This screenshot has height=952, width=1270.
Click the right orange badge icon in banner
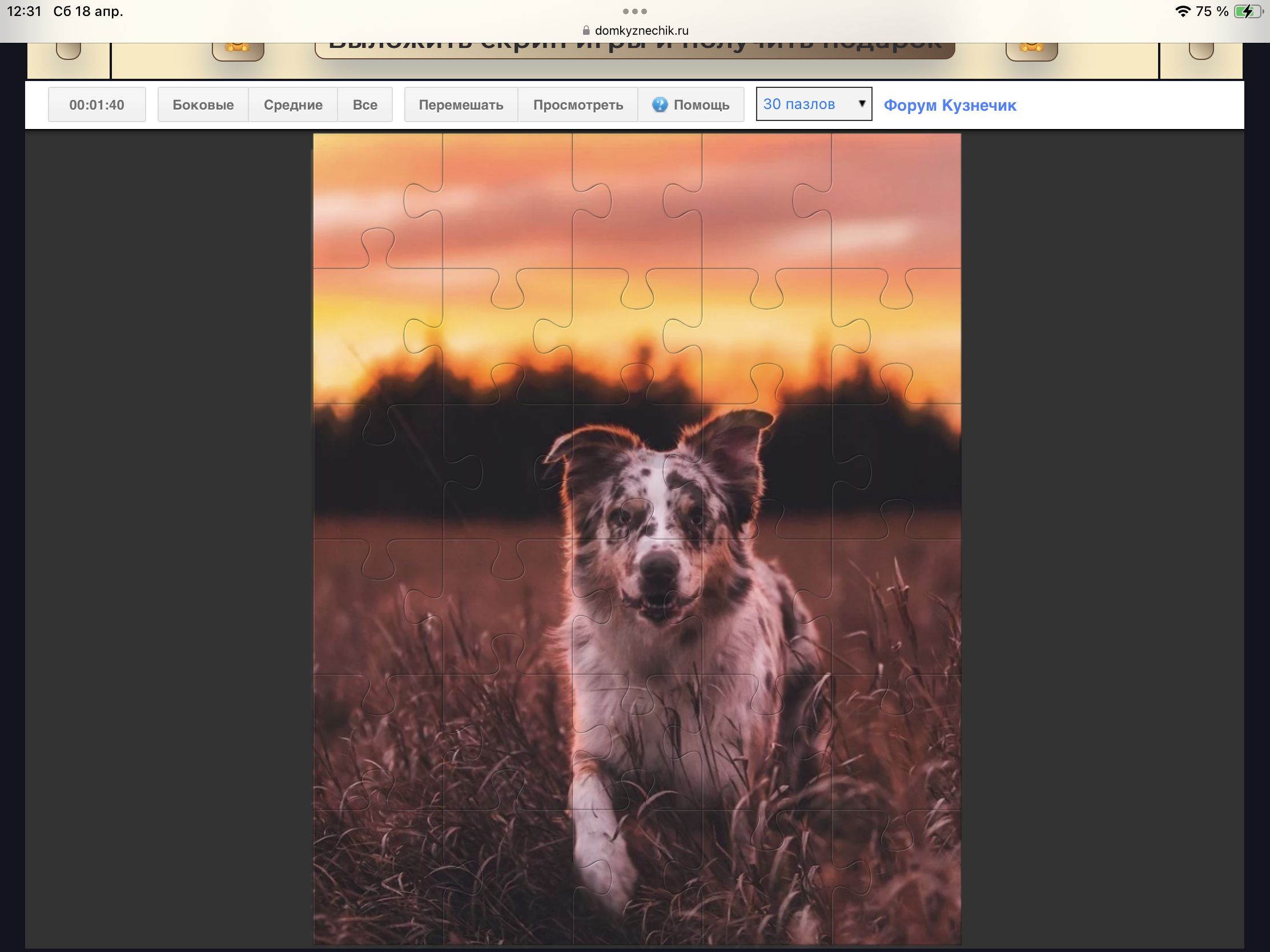(x=1031, y=49)
